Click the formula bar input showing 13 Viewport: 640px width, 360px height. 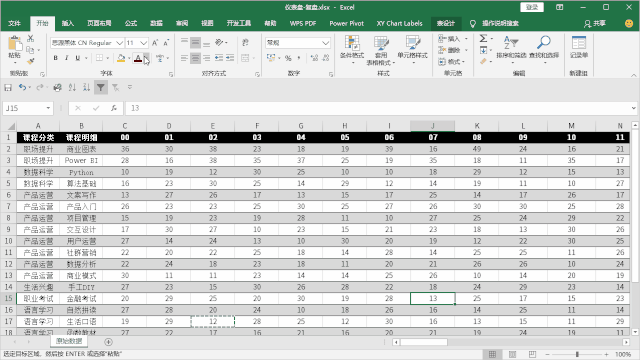[x=380, y=108]
